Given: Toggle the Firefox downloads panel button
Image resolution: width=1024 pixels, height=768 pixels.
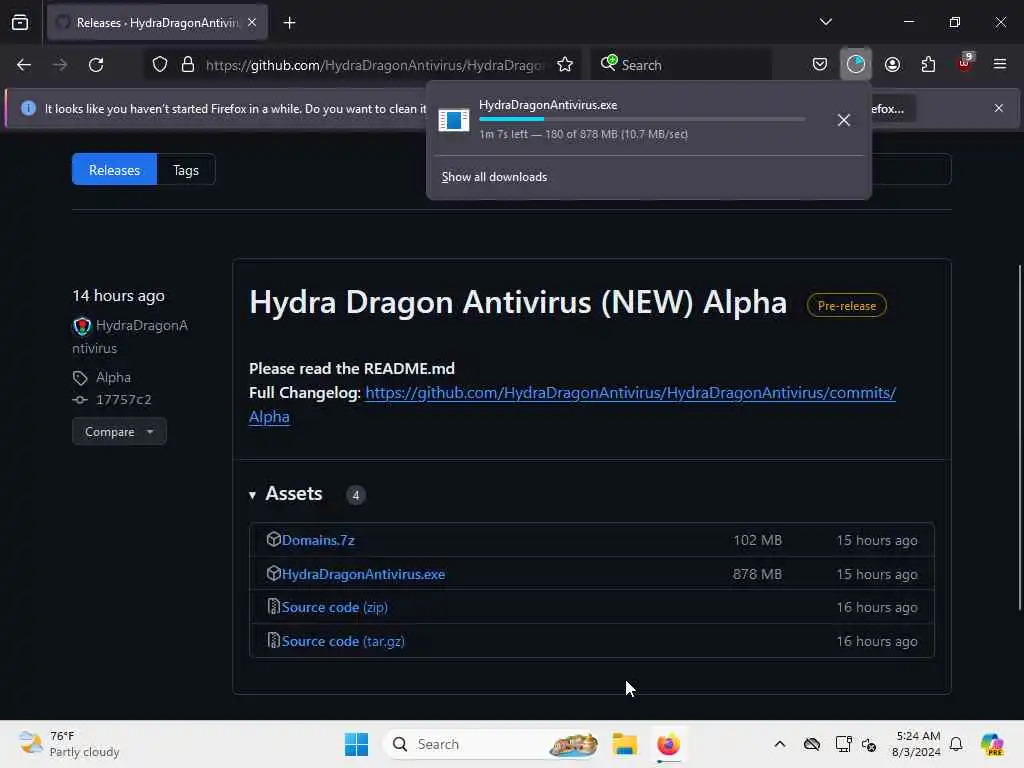Looking at the screenshot, I should tap(856, 64).
